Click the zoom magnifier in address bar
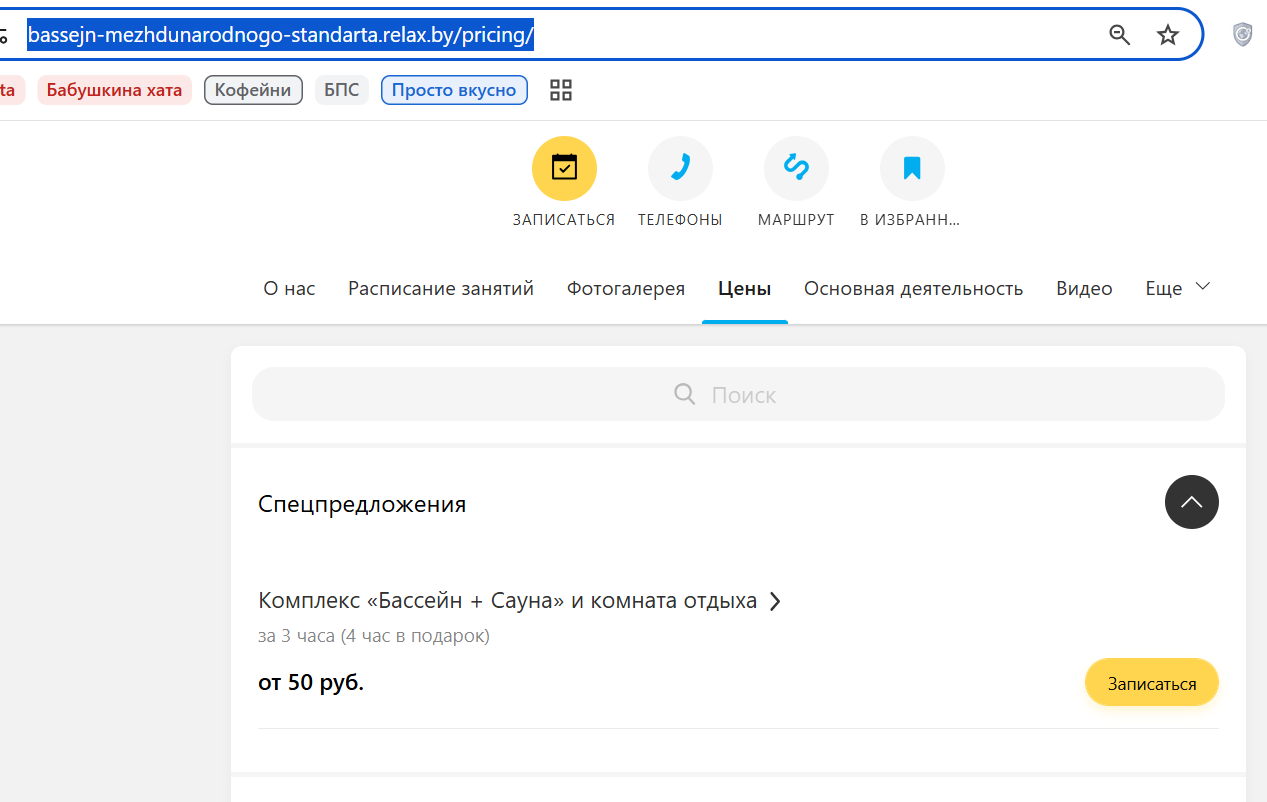Screen dimensions: 1267x802 [x=1120, y=36]
